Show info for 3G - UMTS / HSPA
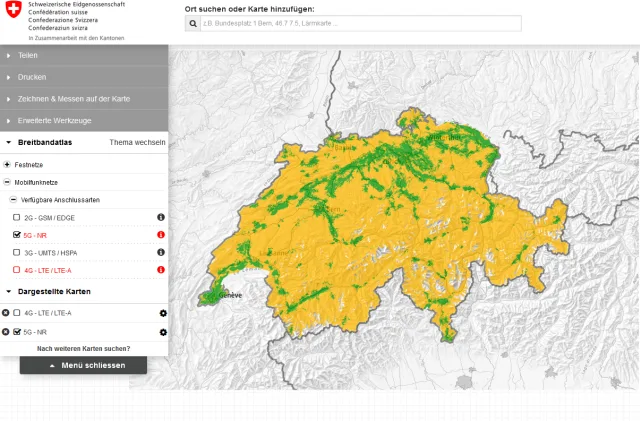Screen dimensions: 640x421 [161, 252]
